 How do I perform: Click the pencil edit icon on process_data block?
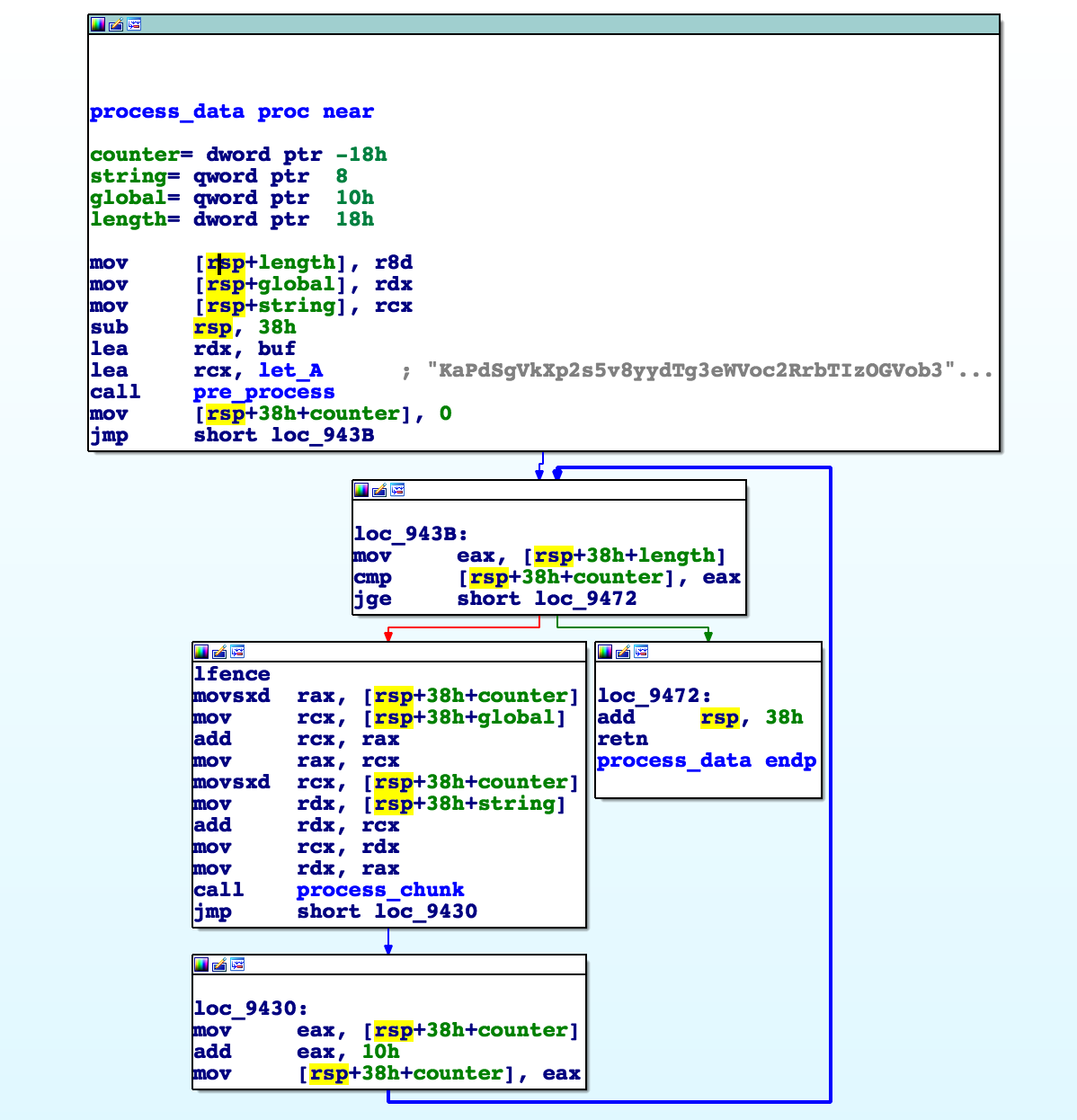coord(116,24)
